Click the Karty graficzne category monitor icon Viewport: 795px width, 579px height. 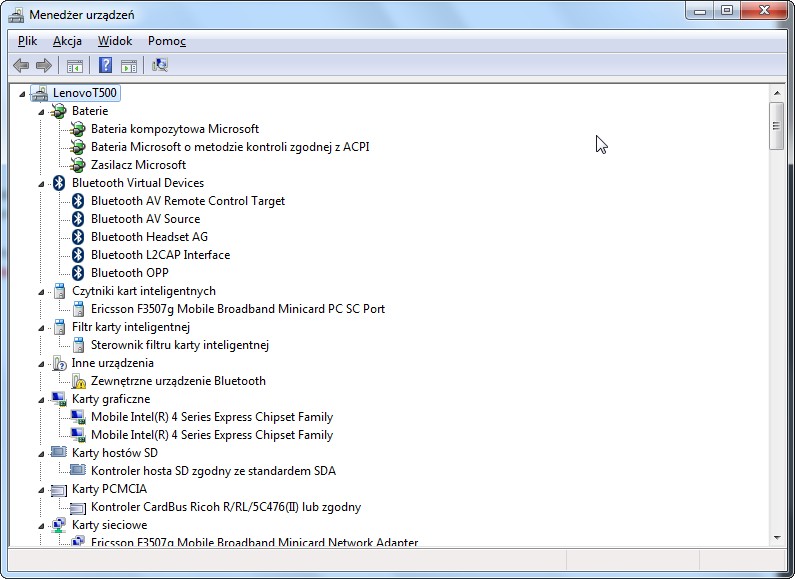tap(59, 399)
